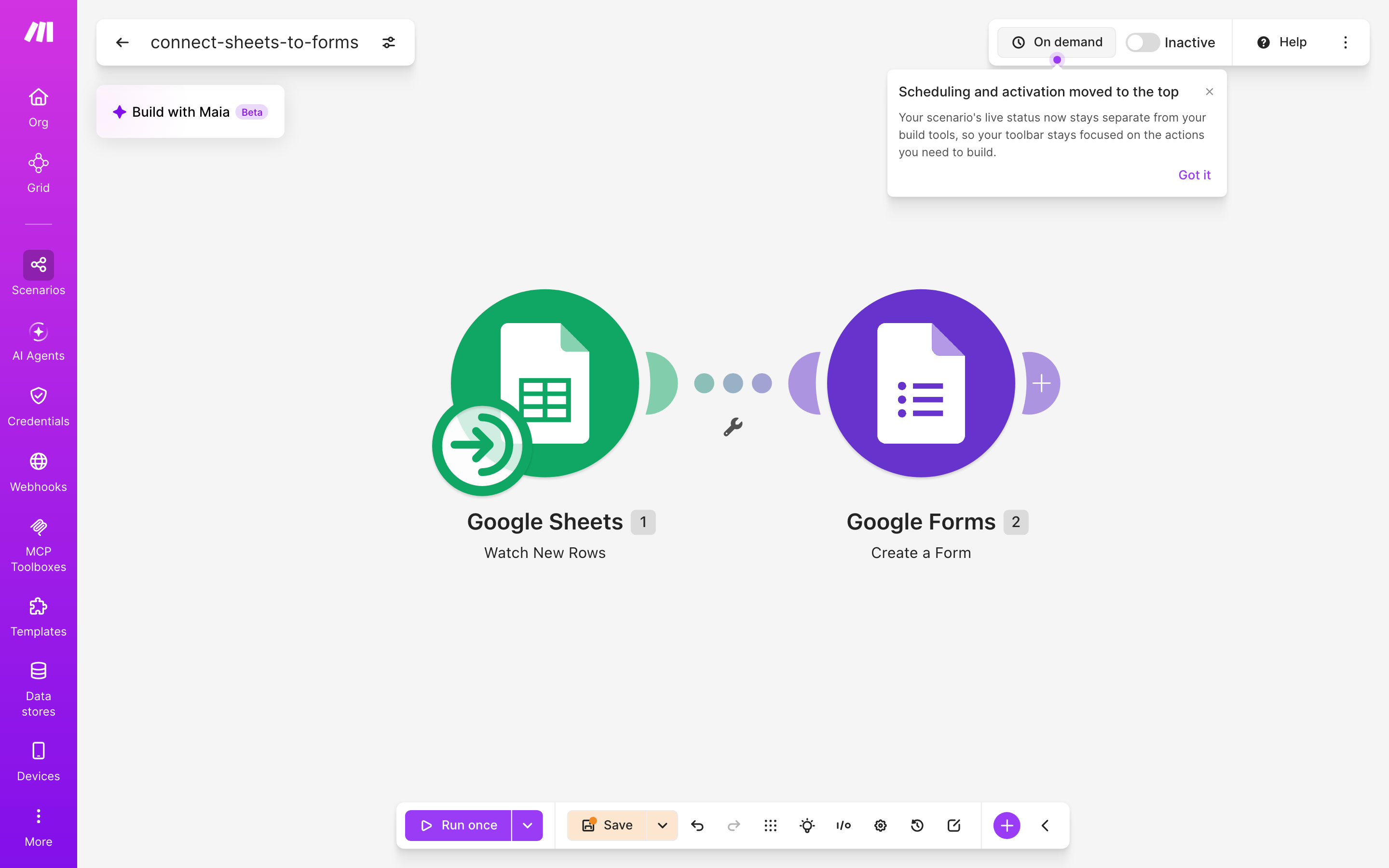Open the Grid view
1389x868 pixels.
click(39, 173)
